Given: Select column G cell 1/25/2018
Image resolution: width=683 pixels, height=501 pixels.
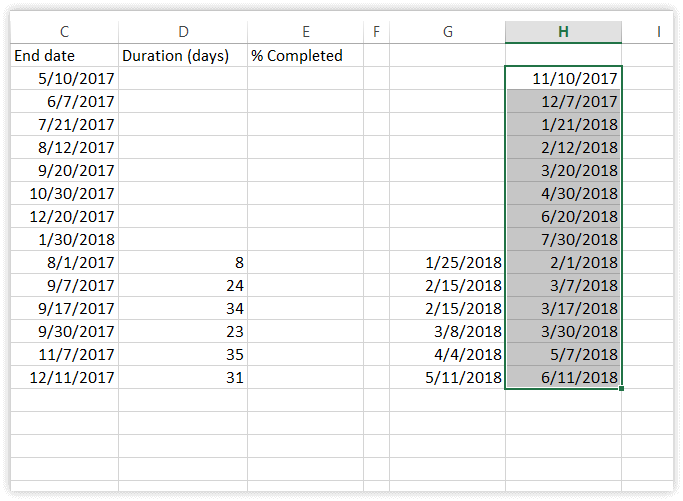Looking at the screenshot, I should tap(447, 262).
